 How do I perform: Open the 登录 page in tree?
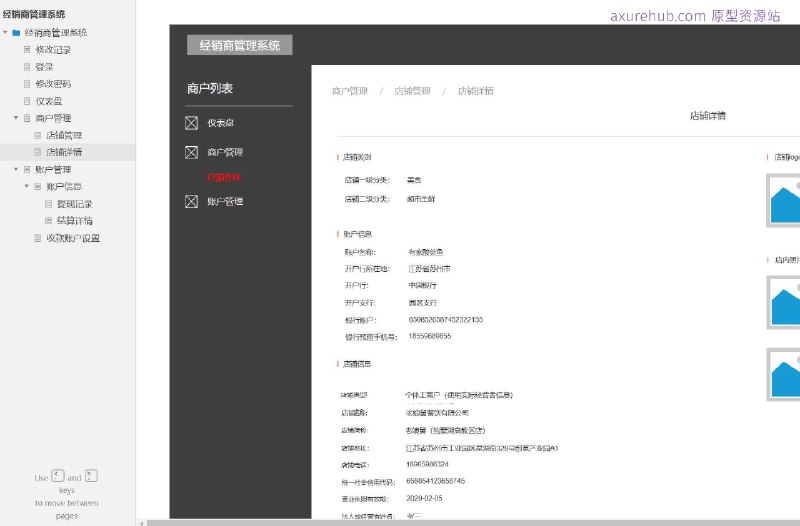(44, 67)
